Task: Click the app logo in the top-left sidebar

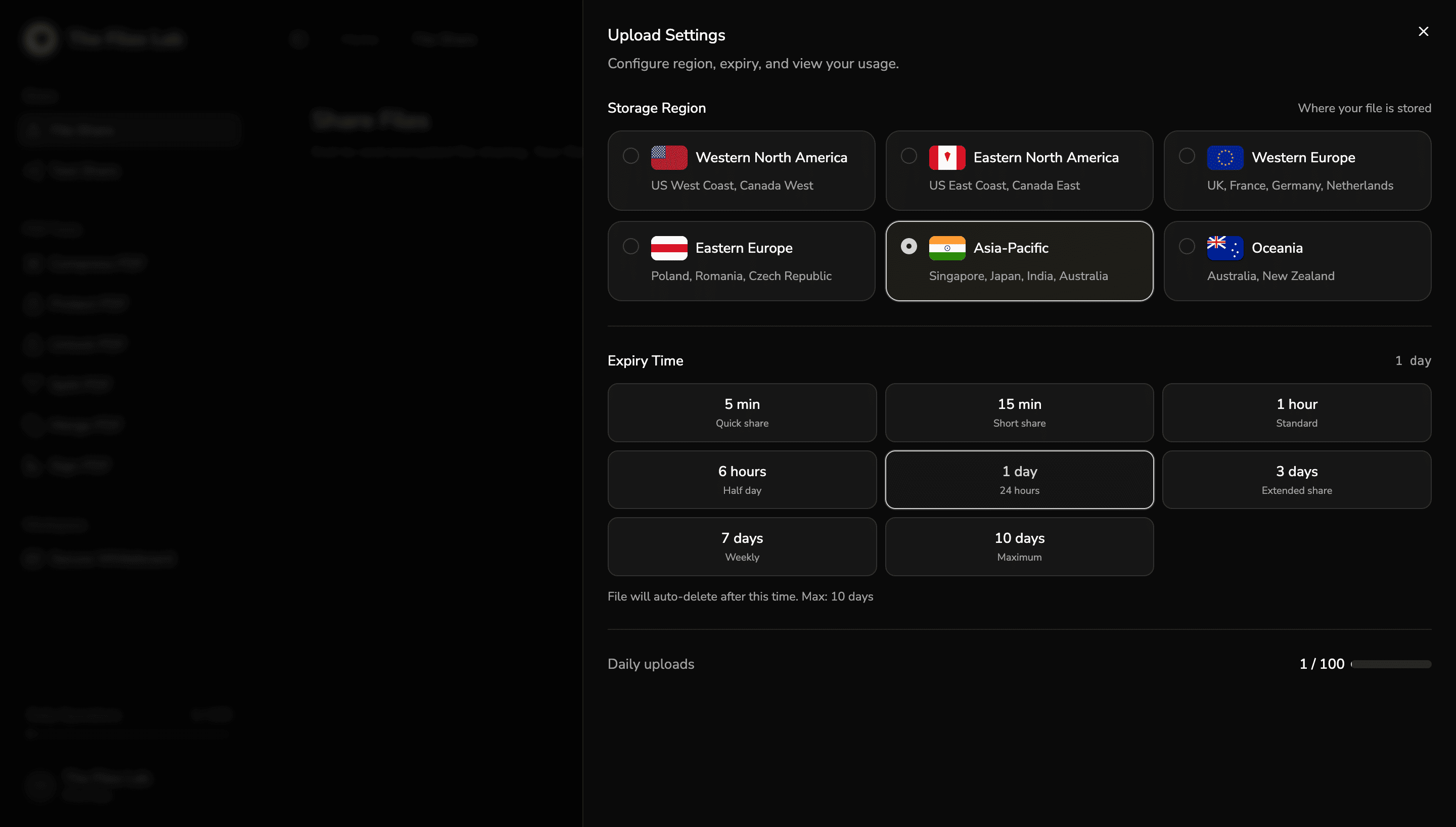Action: (x=40, y=38)
